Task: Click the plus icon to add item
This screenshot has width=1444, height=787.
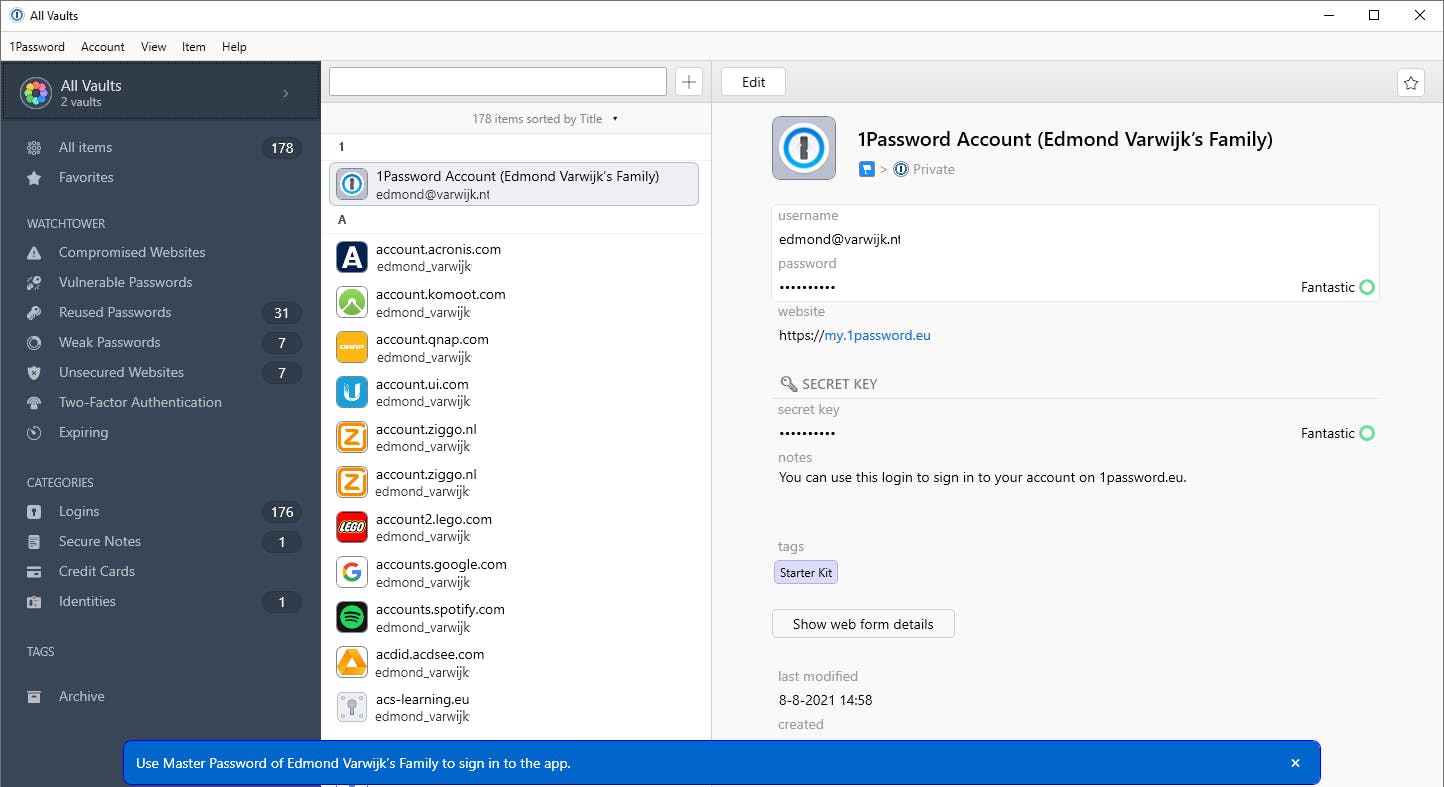Action: click(x=689, y=82)
